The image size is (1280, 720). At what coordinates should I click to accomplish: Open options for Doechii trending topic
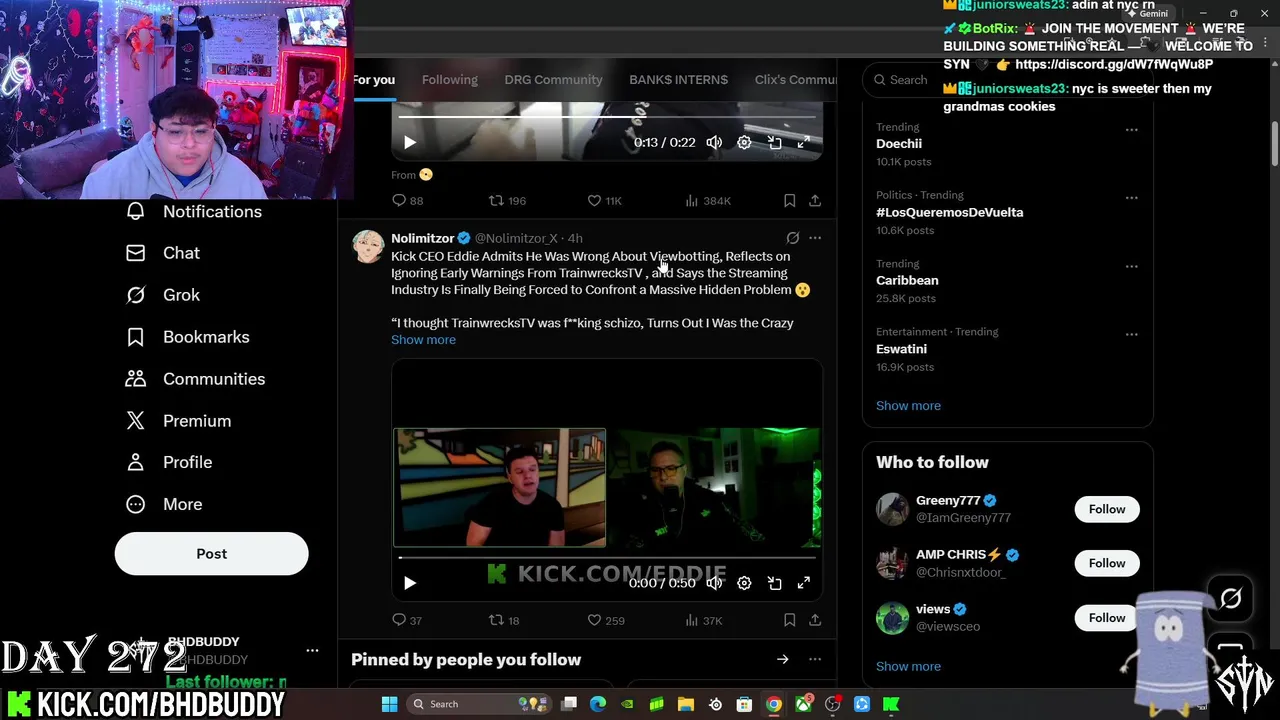1131,129
